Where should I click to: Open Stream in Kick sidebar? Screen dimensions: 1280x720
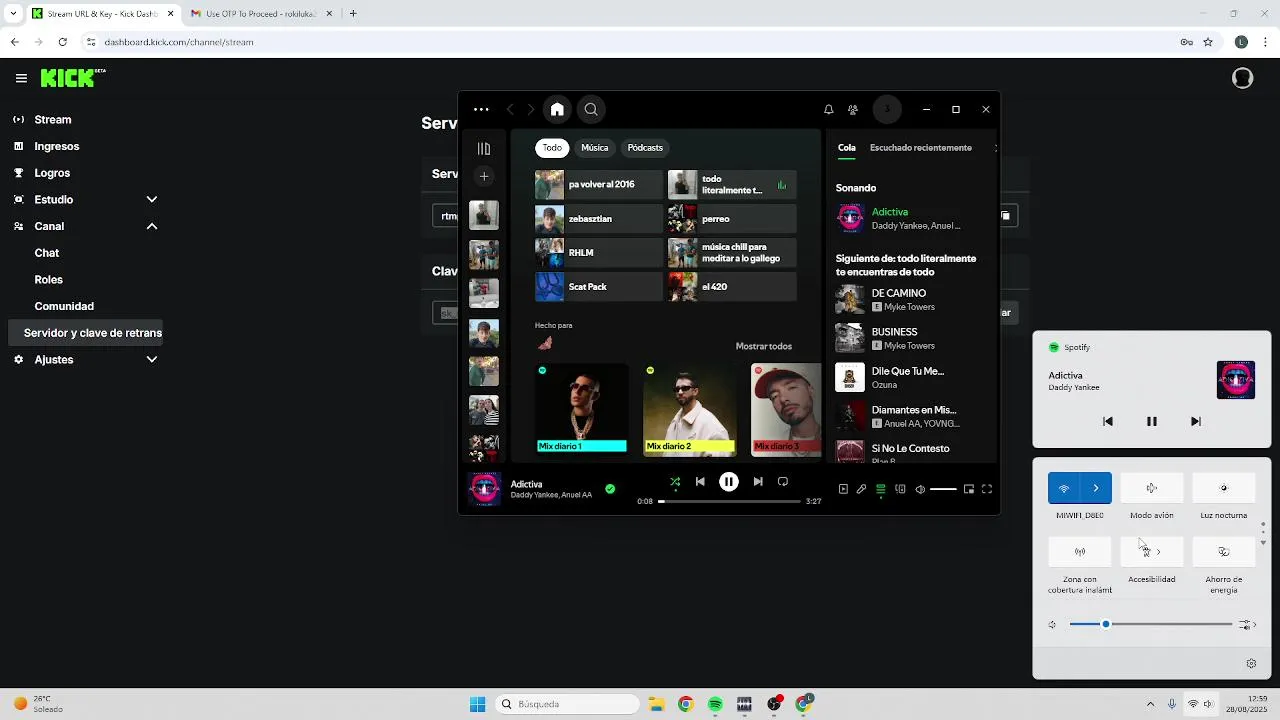pos(53,119)
